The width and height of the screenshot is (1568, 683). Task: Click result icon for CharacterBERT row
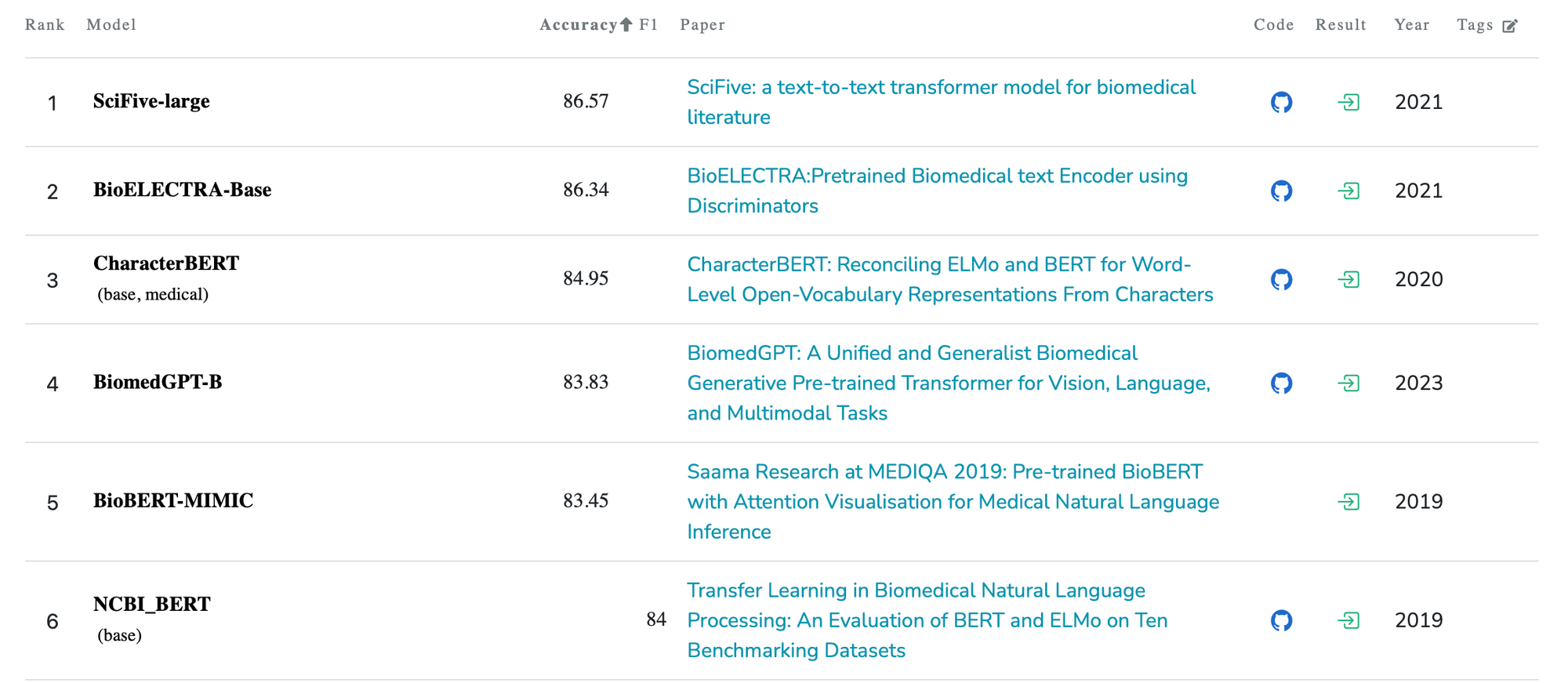[x=1348, y=279]
